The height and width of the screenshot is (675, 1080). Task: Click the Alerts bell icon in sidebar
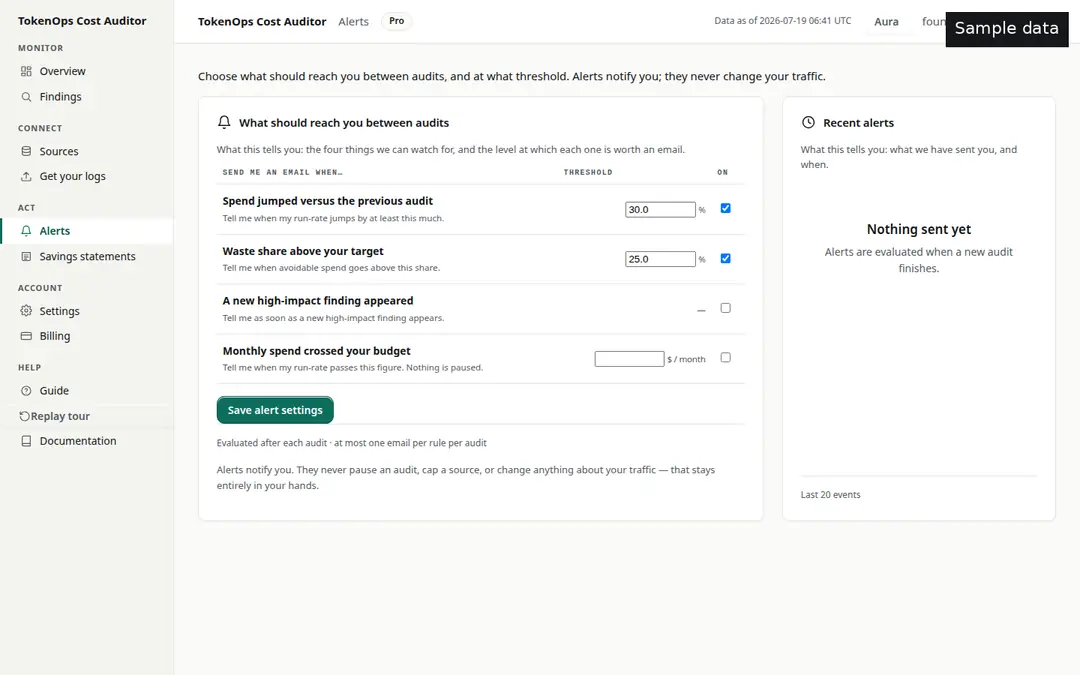pyautogui.click(x=26, y=231)
